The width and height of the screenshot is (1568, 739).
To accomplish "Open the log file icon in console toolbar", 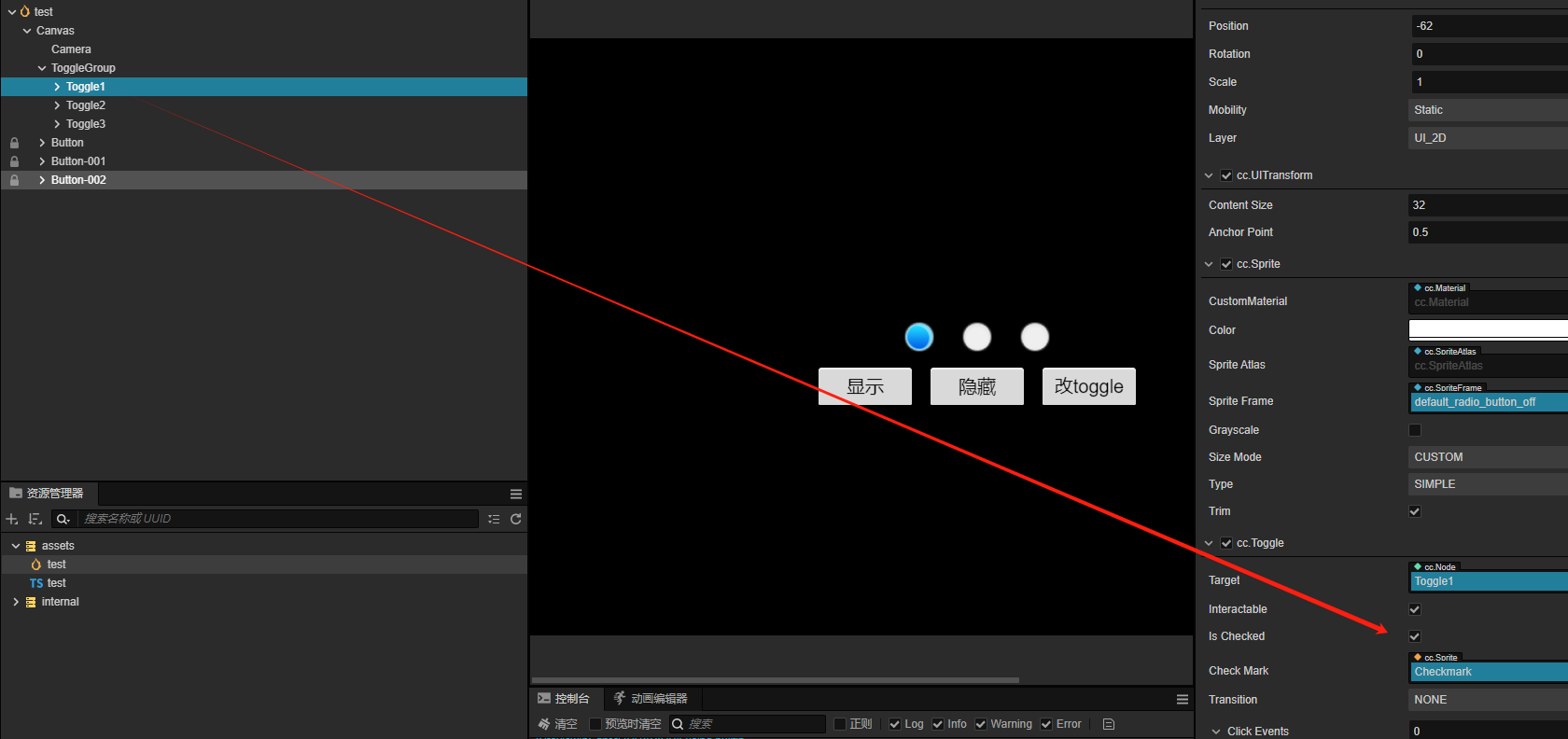I will tap(1109, 724).
